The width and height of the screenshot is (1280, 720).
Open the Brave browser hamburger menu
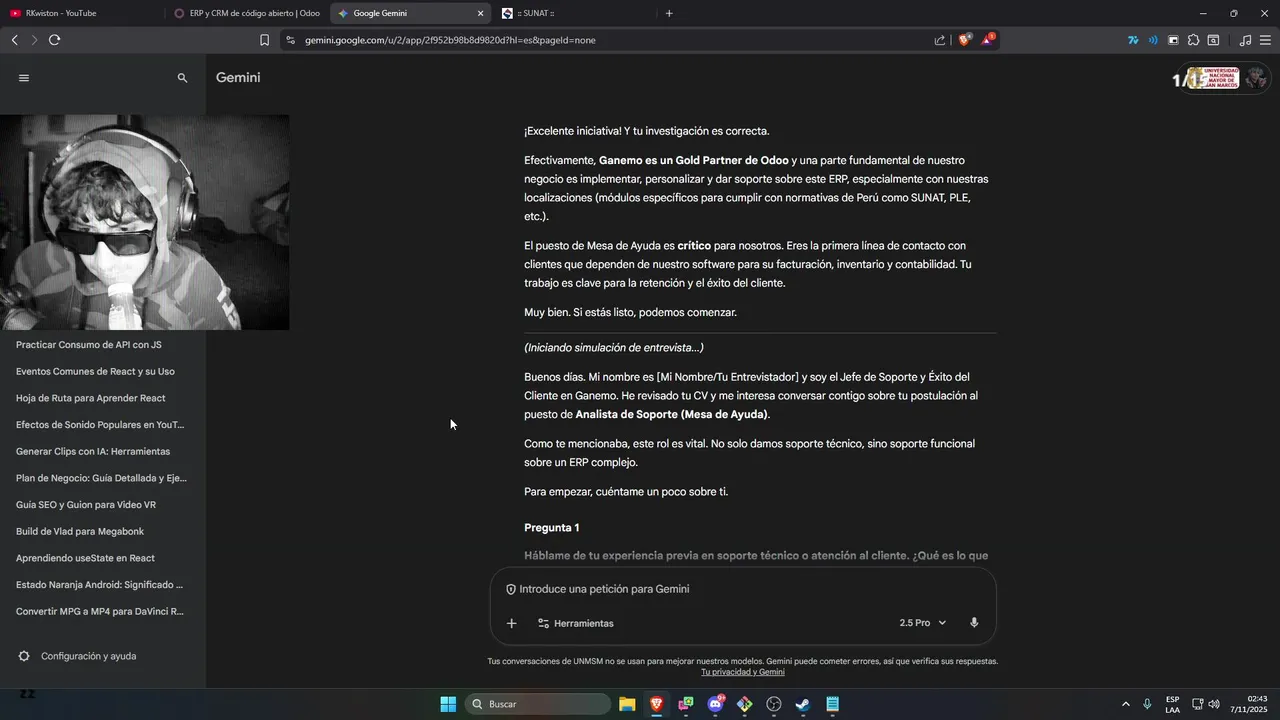click(x=1265, y=40)
